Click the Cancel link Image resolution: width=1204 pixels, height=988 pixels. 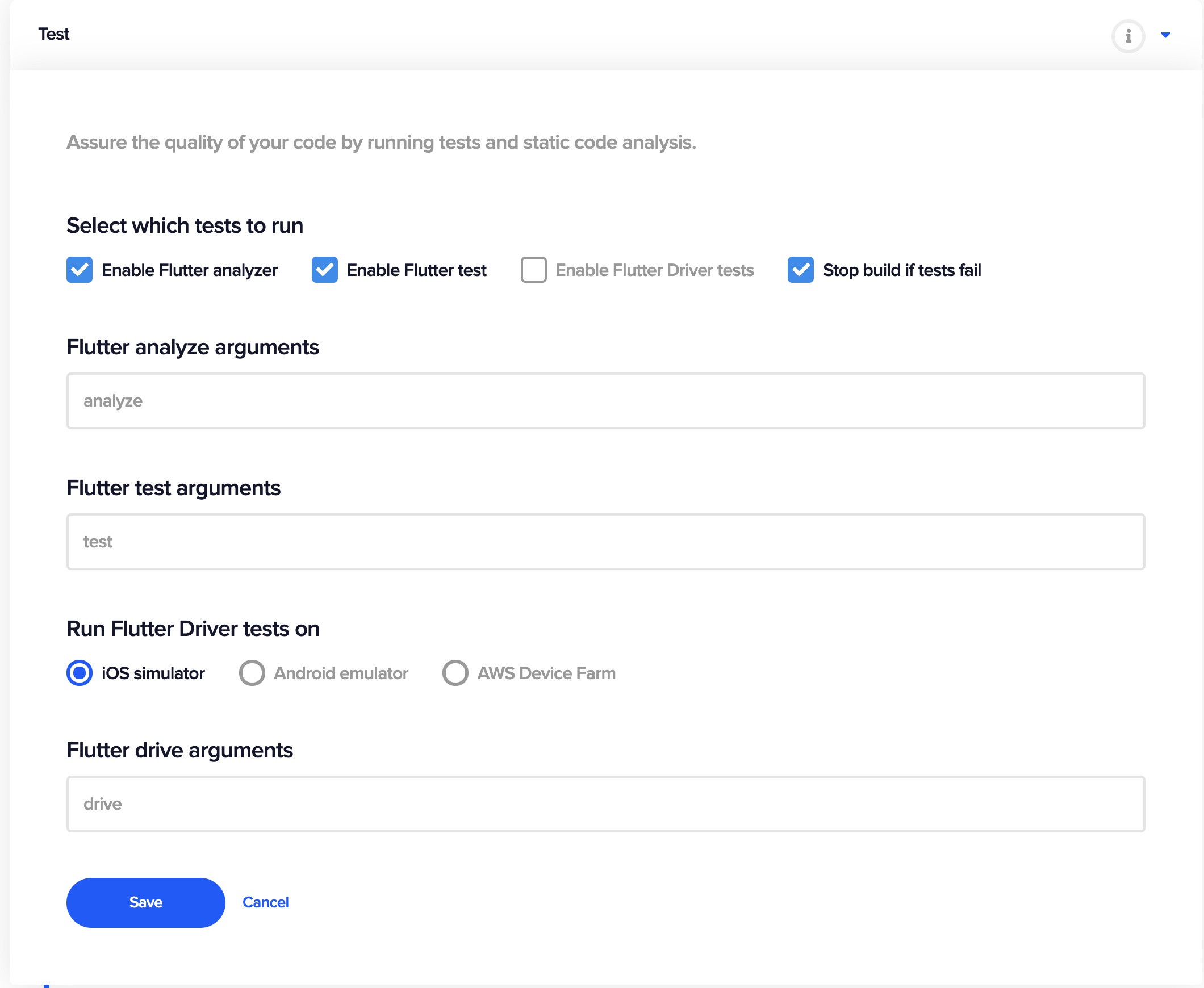point(265,902)
